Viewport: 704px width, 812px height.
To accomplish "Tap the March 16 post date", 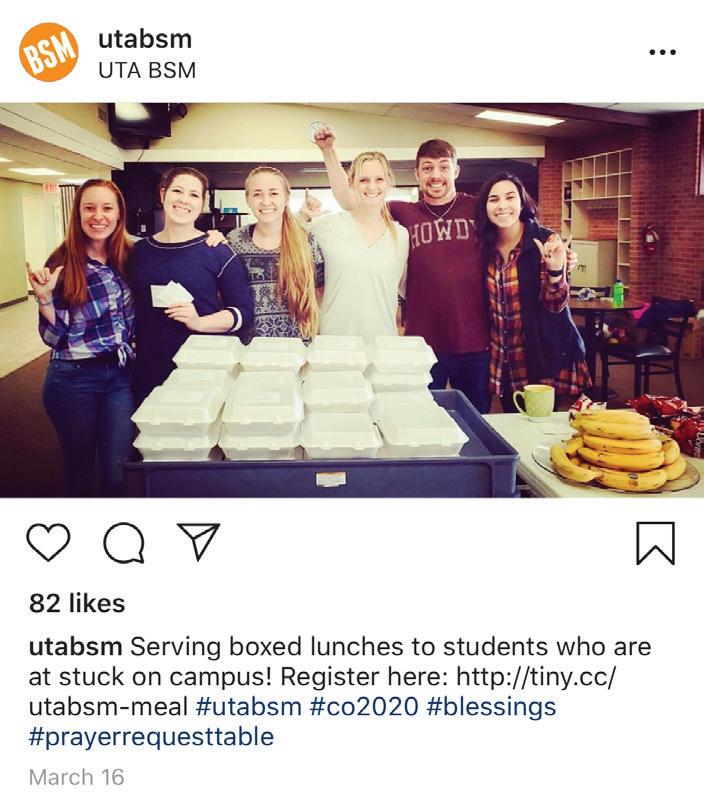I will tap(76, 777).
